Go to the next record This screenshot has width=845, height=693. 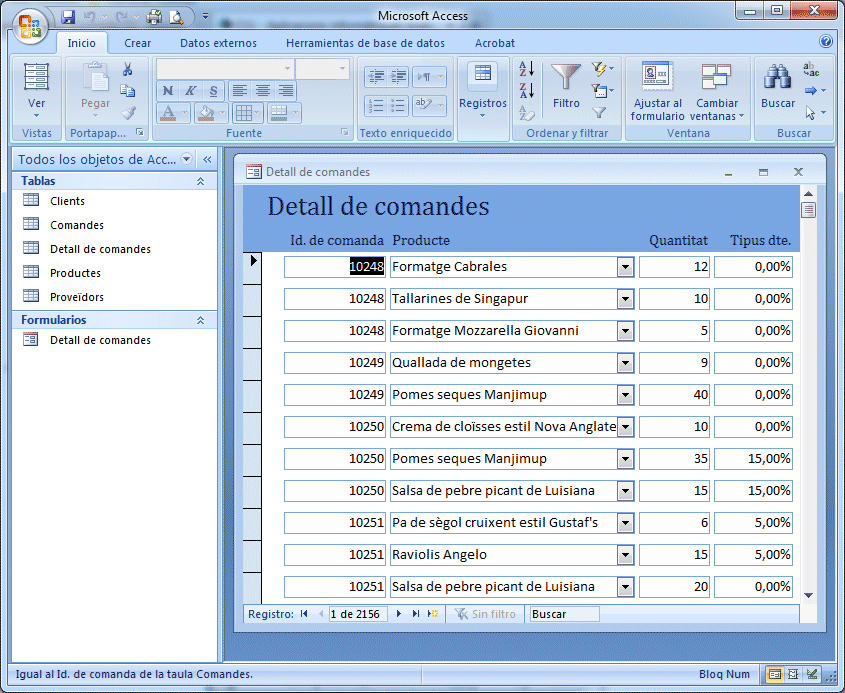[399, 614]
